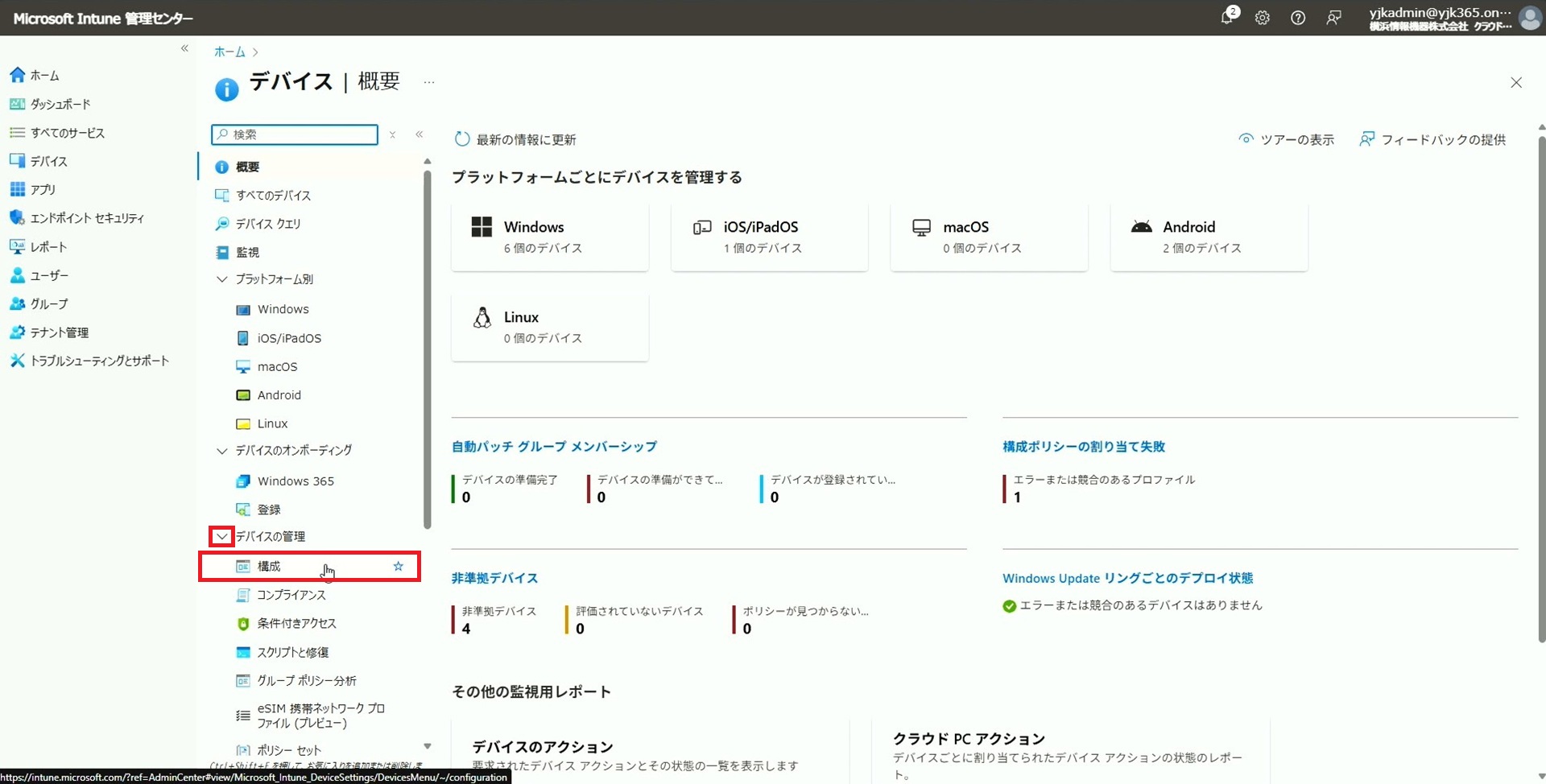Viewport: 1546px width, 784px height.
Task: Open the Windows platform tile
Action: [x=550, y=237]
